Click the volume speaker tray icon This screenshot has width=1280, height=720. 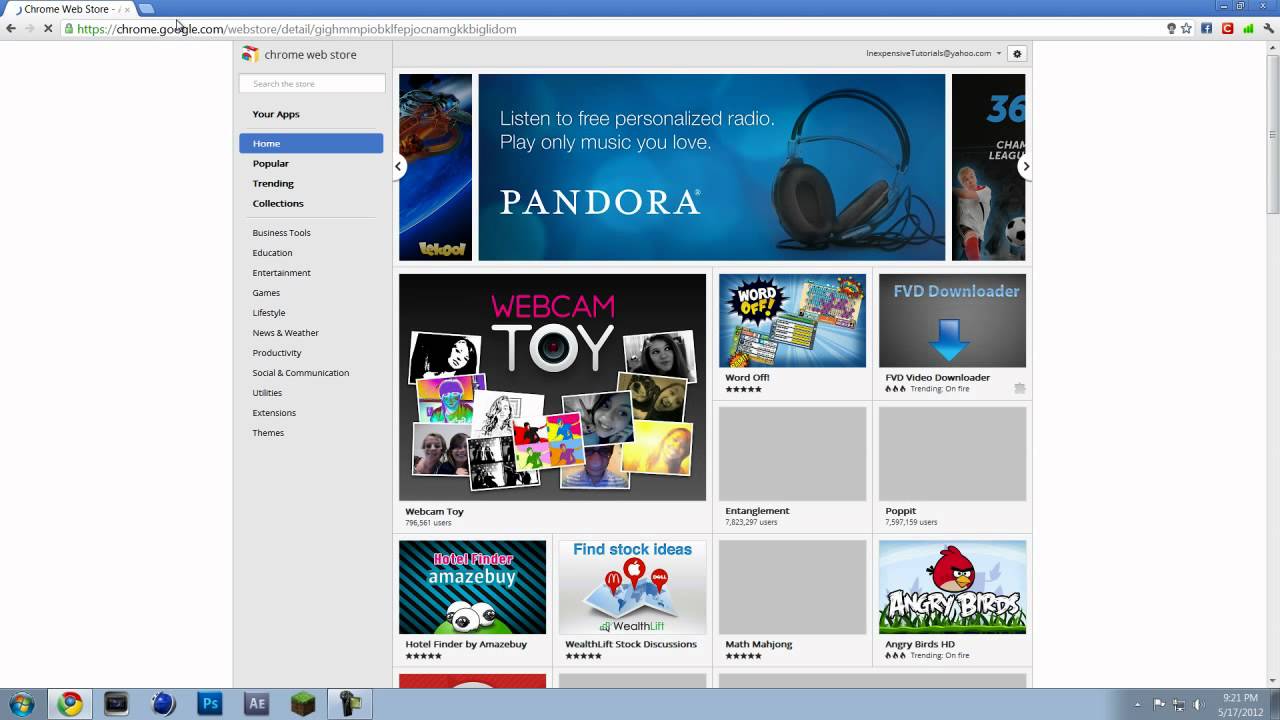coord(1198,705)
